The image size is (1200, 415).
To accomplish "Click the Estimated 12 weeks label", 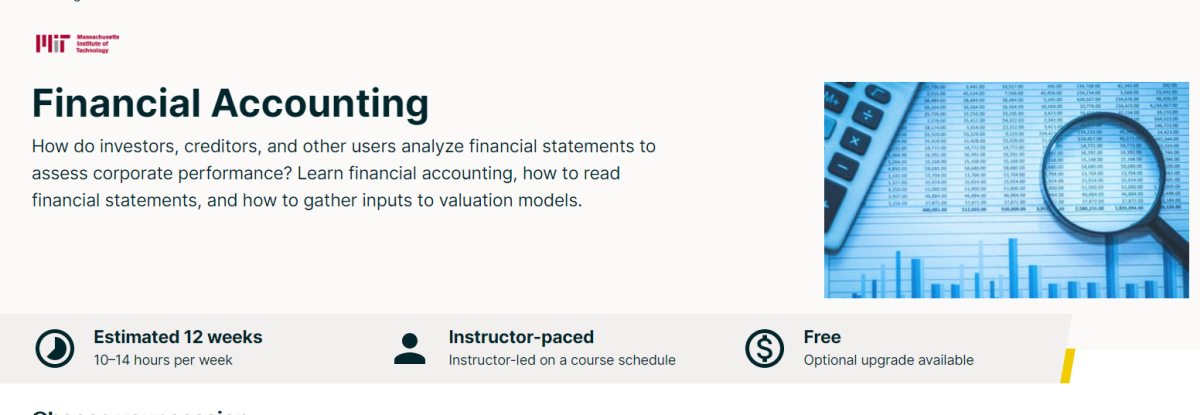I will (x=178, y=337).
